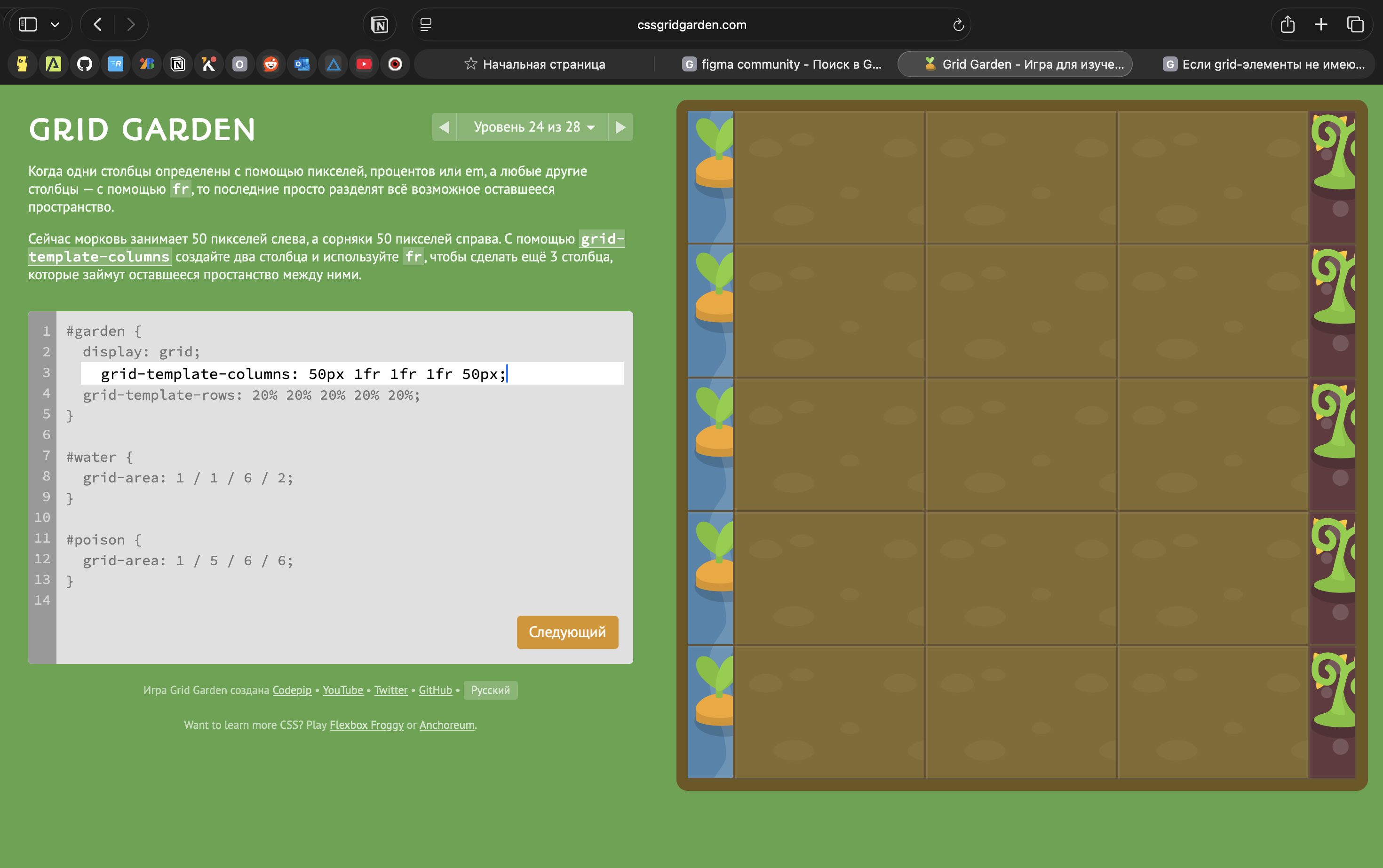Go to previous level arrow
Viewport: 1383px width, 868px height.
tap(444, 127)
